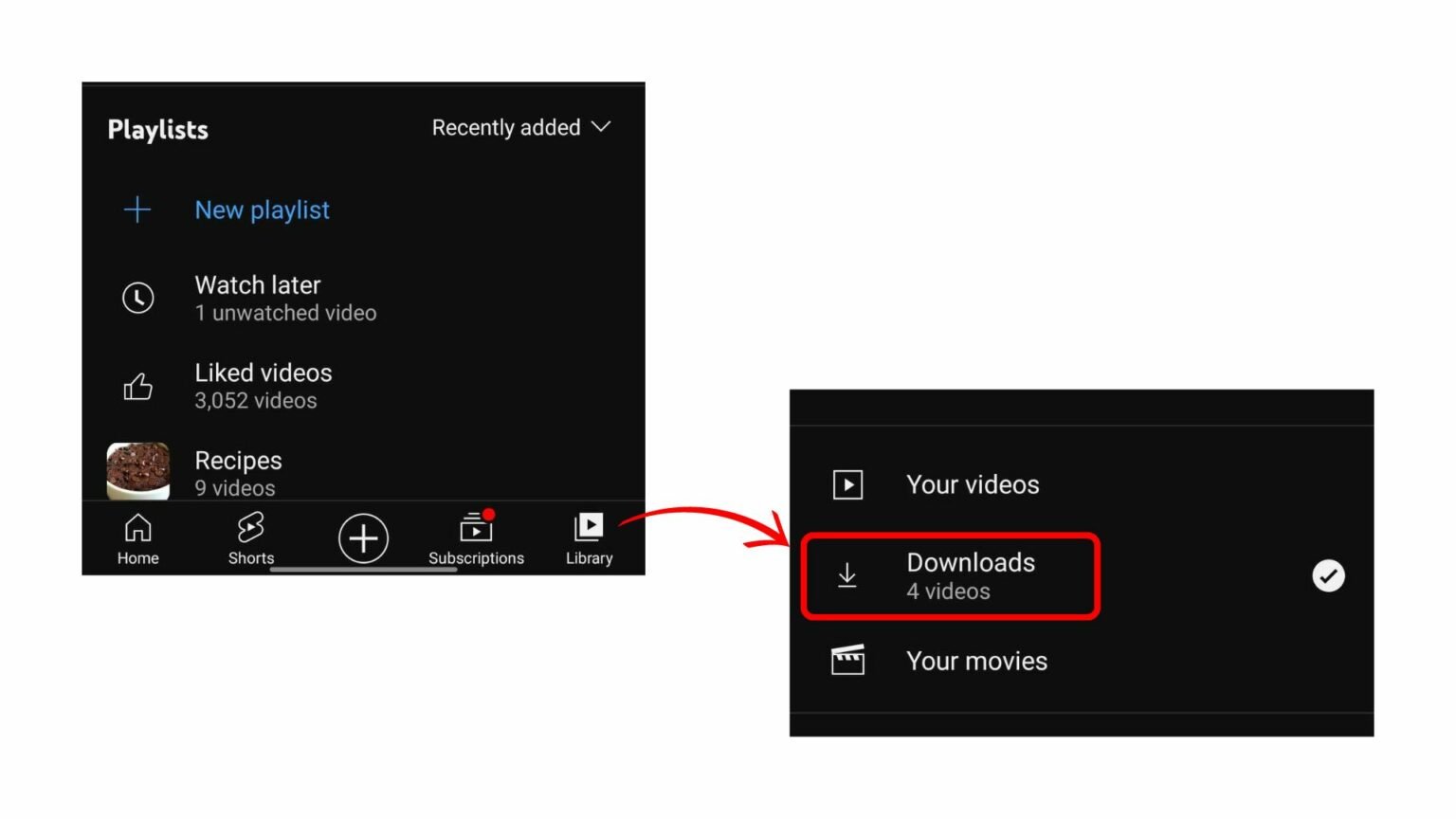1456x819 pixels.
Task: Tap the Liked videos thumbs-up icon
Action: (137, 385)
